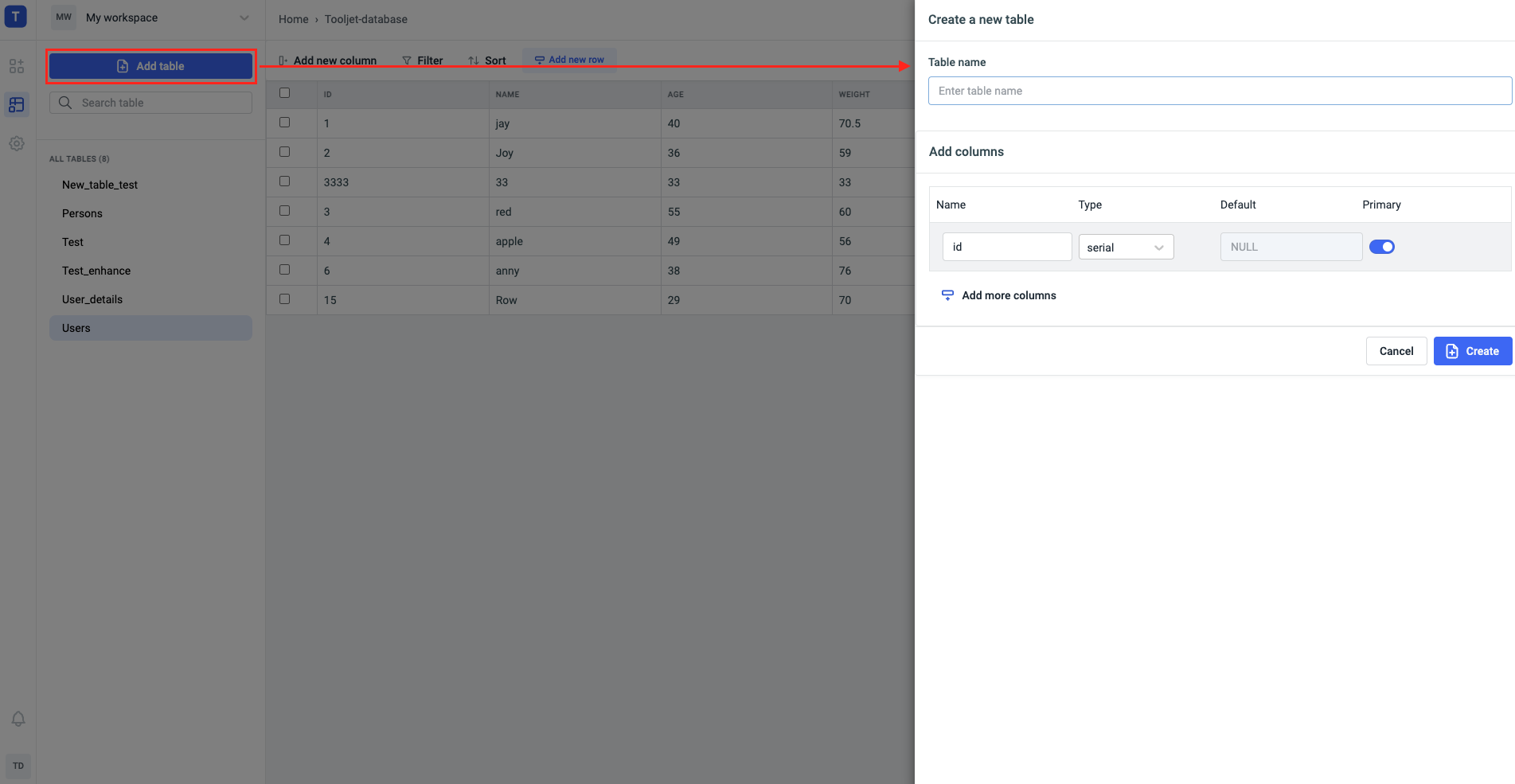Tick the checkbox for row apple
Viewport: 1515px width, 784px height.
284,240
